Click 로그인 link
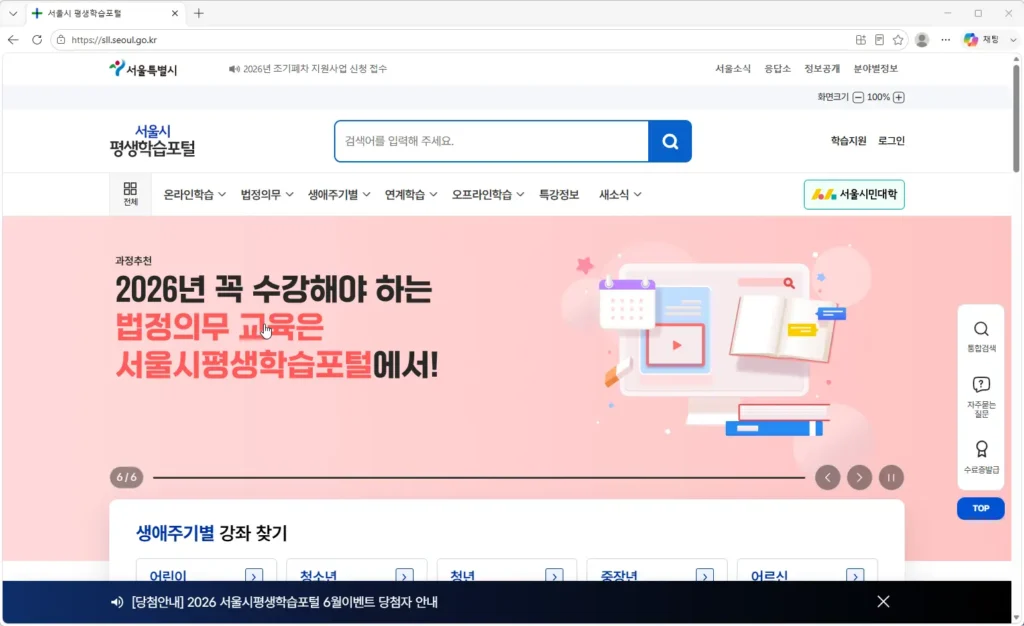 tap(891, 140)
